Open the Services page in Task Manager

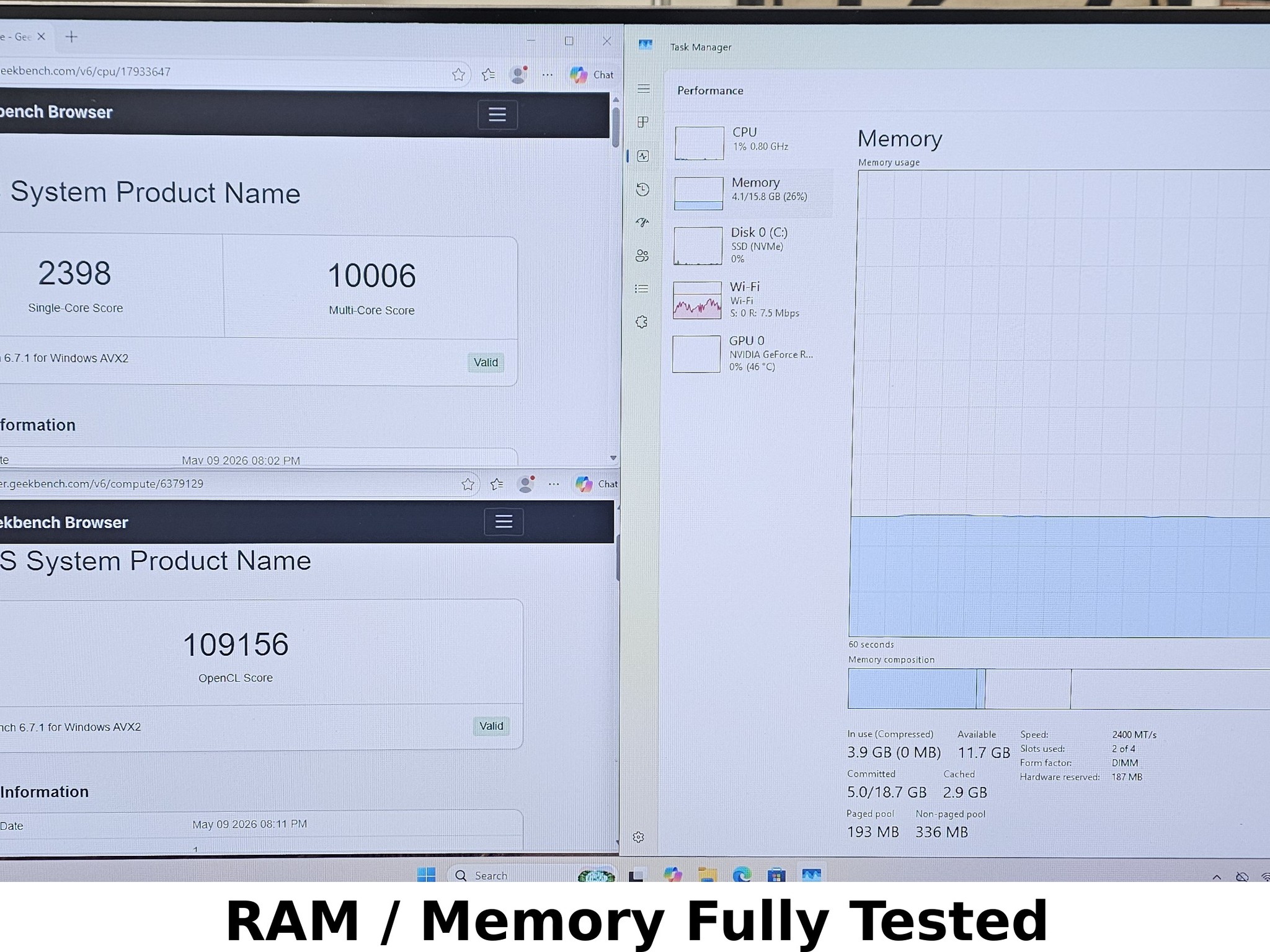641,322
